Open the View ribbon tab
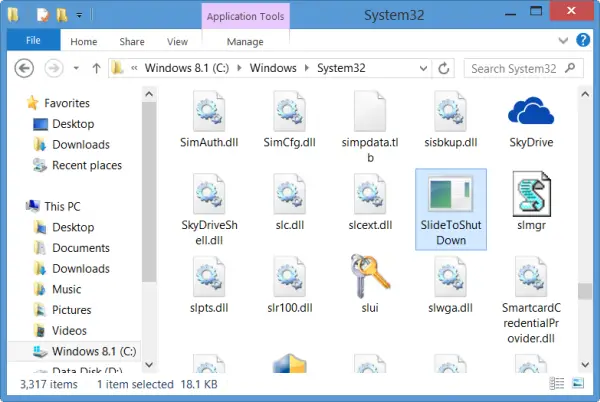 pyautogui.click(x=177, y=41)
